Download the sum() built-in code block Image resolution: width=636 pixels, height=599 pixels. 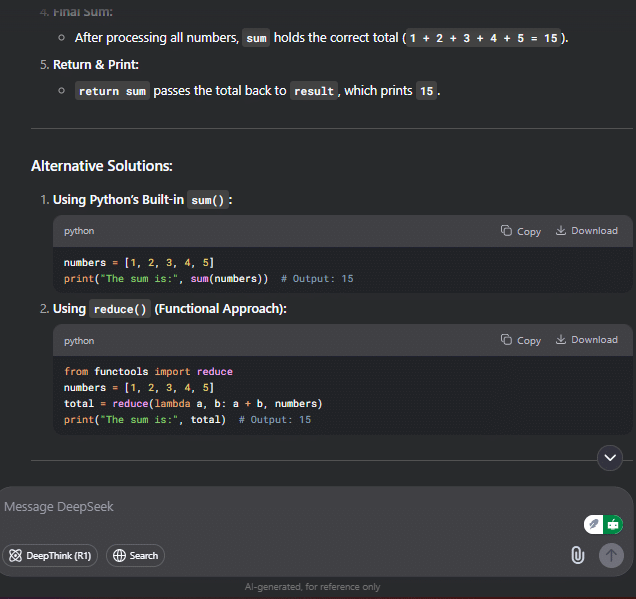[587, 231]
